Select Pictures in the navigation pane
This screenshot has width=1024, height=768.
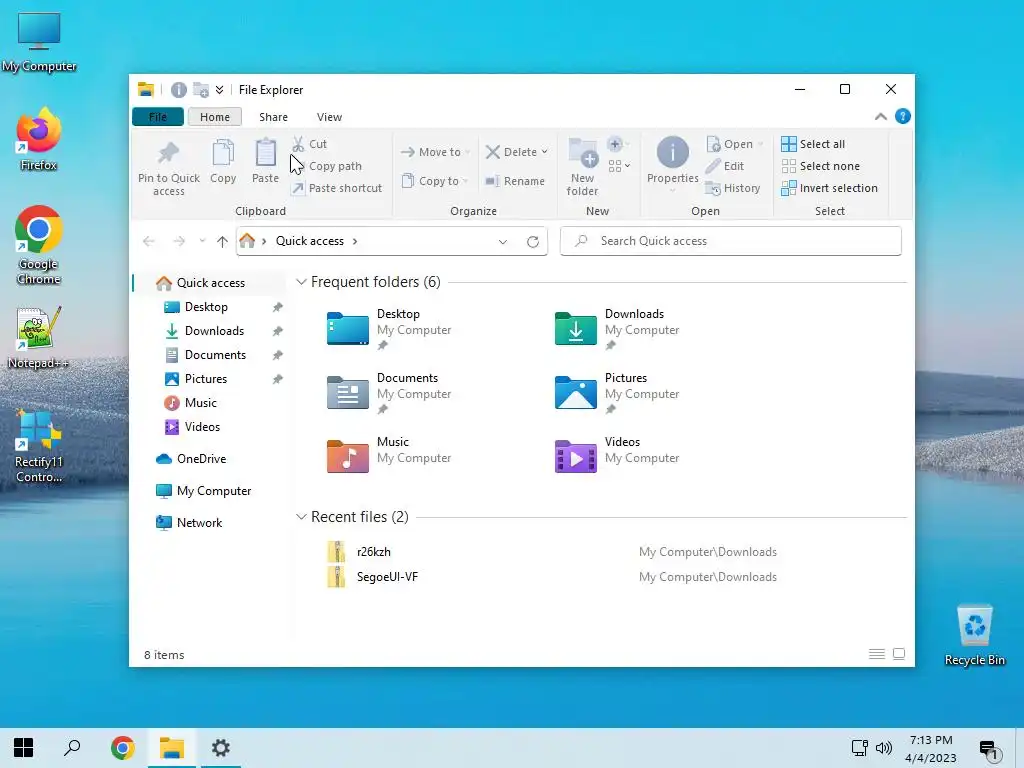coord(206,379)
